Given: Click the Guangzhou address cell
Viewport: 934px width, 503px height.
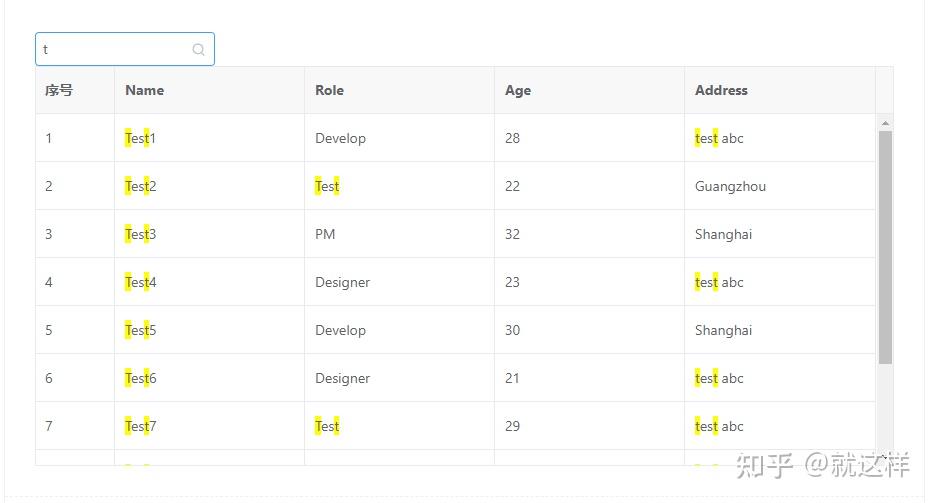Looking at the screenshot, I should pos(730,186).
